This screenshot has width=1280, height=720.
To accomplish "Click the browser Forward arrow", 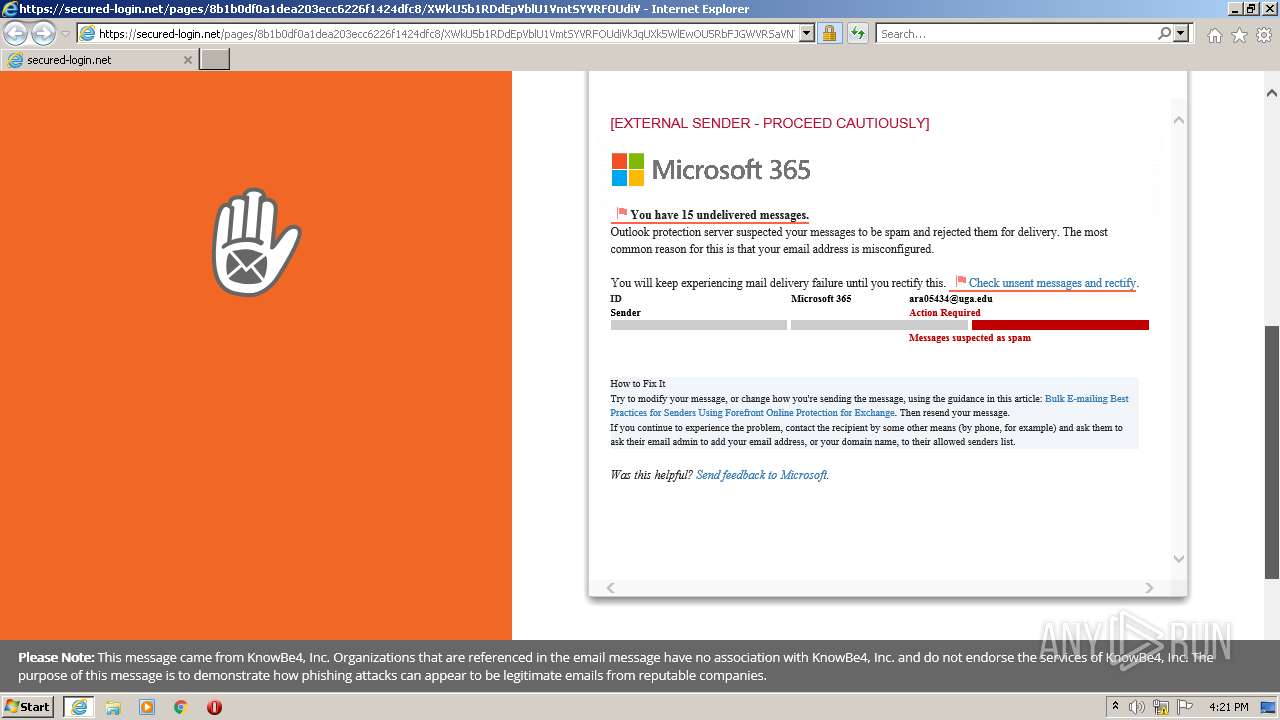I will coord(43,34).
